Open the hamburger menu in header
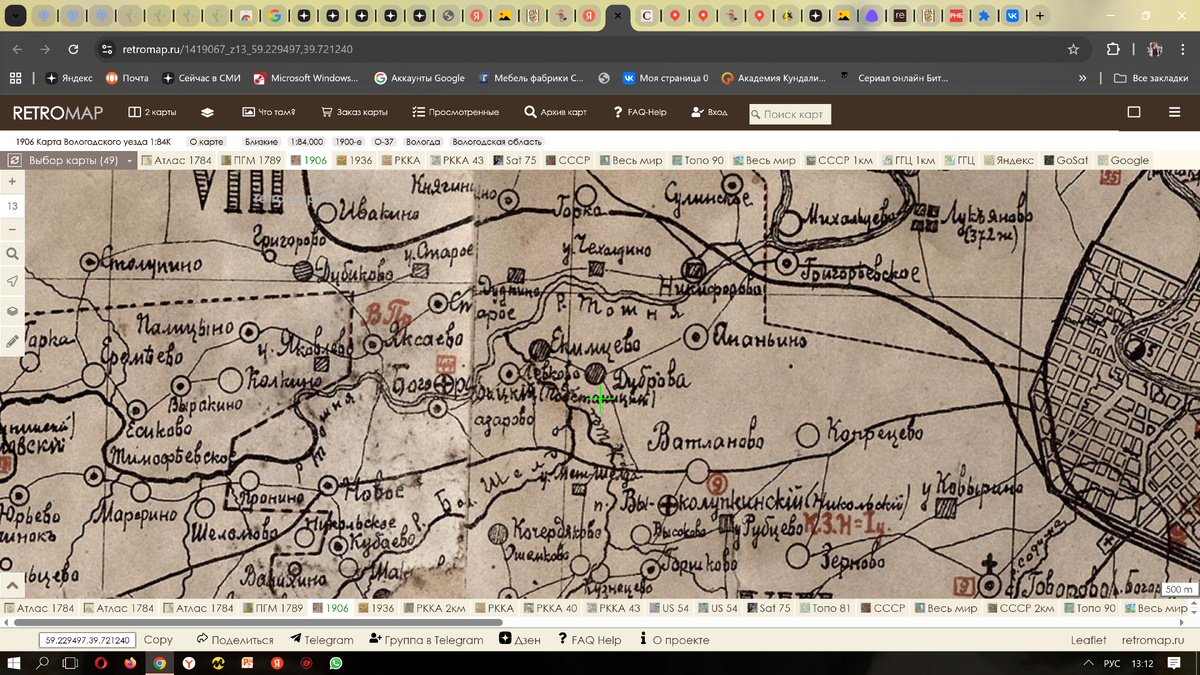This screenshot has height=675, width=1200. pyautogui.click(x=1174, y=113)
